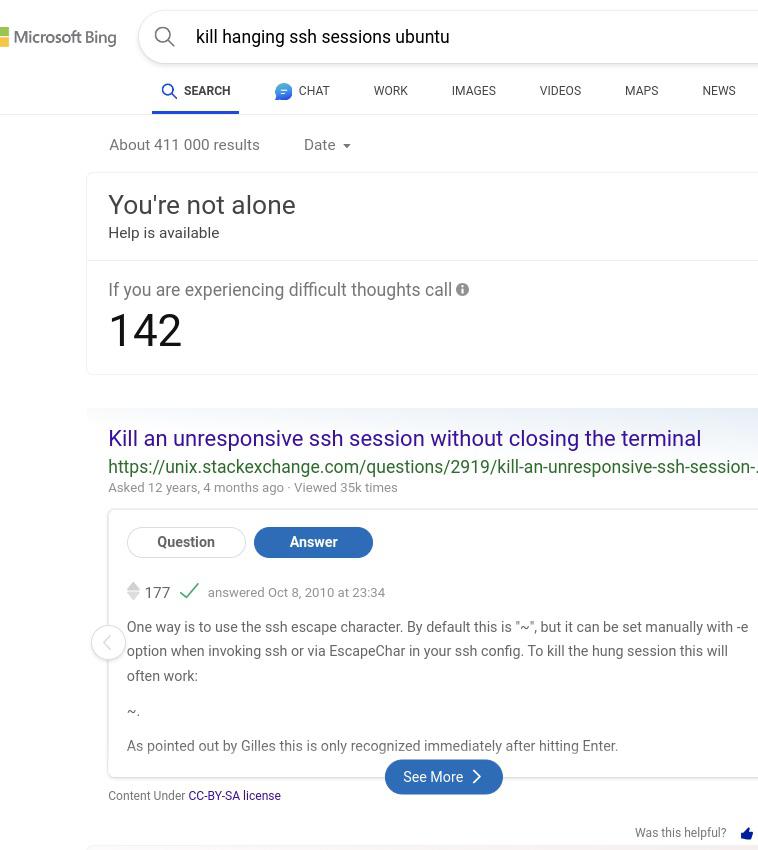Select the Question toggle button
Viewport: 758px width, 850px height.
click(186, 542)
